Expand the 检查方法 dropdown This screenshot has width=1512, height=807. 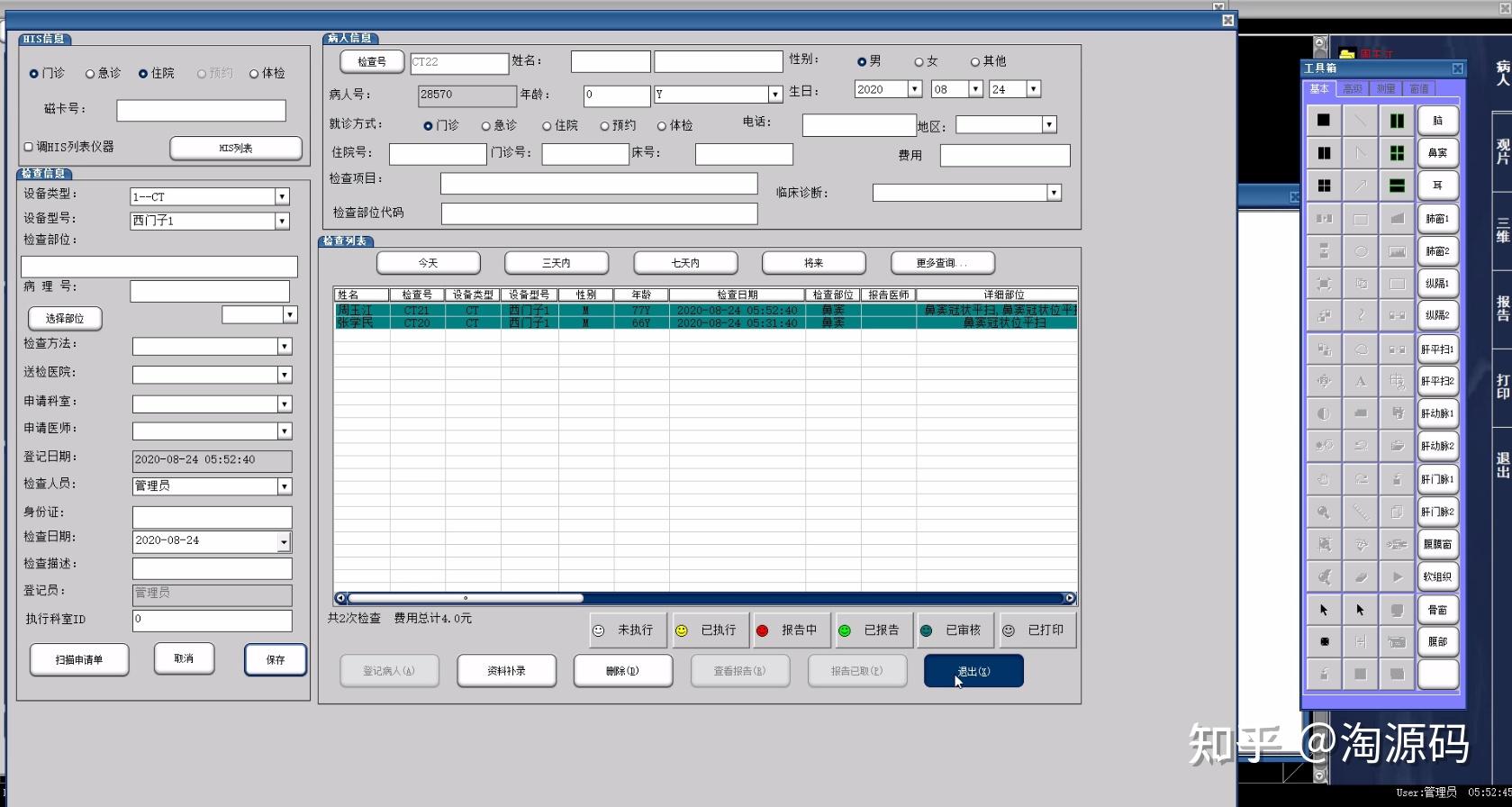coord(285,347)
